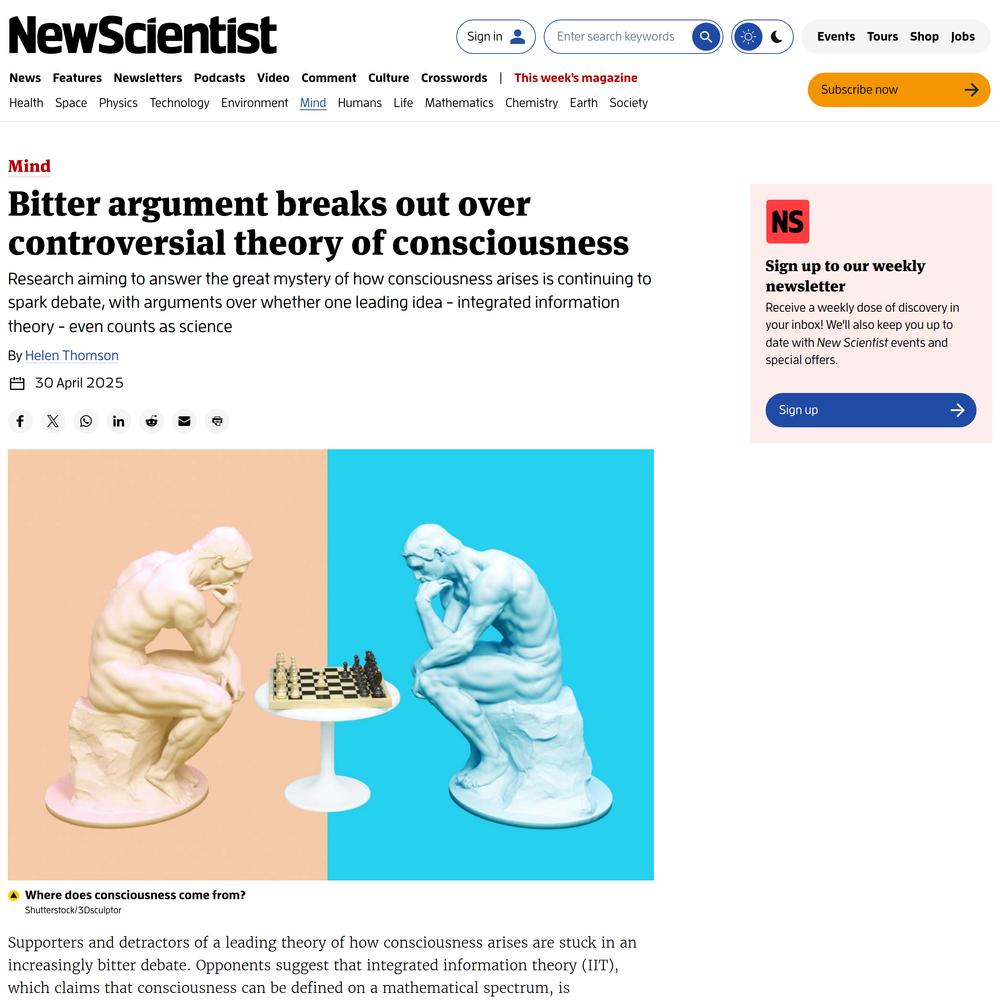The width and height of the screenshot is (1000, 1000).
Task: Share article on LinkedIn
Action: [119, 421]
